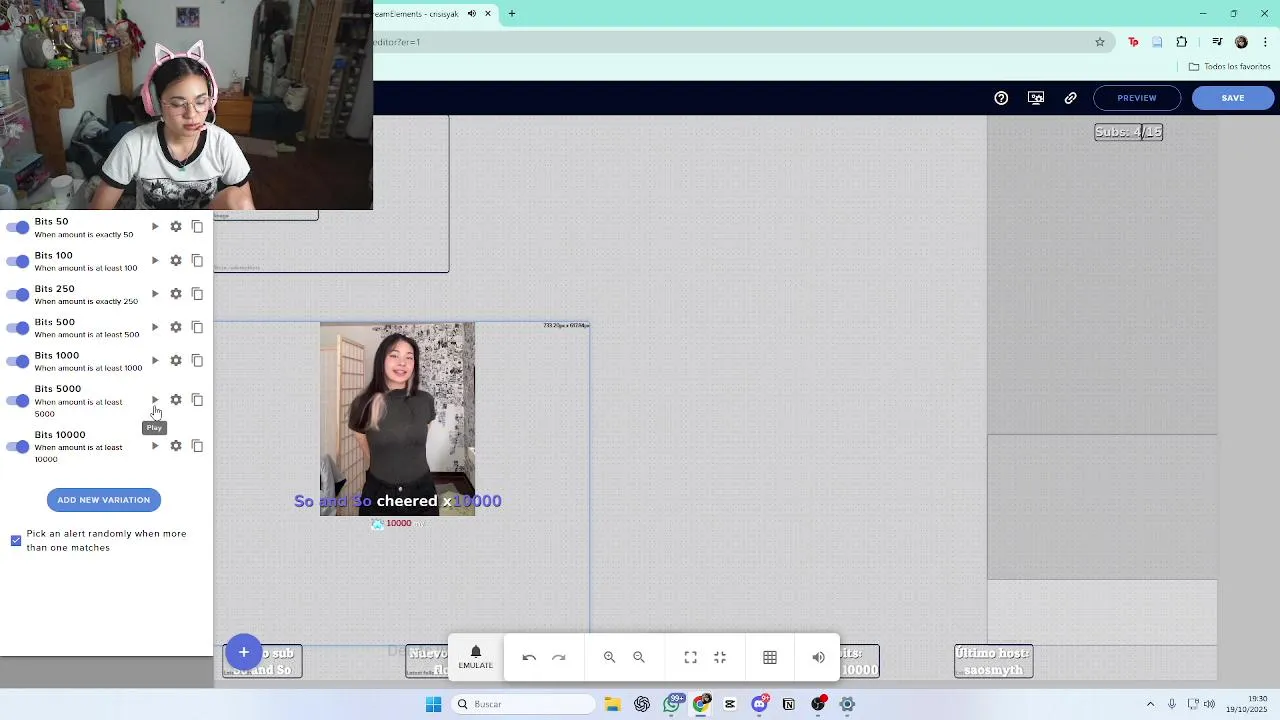Open the help question mark icon
Screen dimensions: 1280x720
pyautogui.click(x=1001, y=98)
